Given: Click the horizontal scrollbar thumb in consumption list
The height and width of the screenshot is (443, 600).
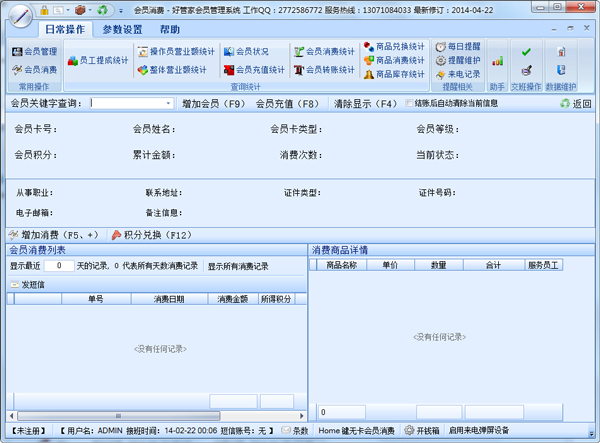Looking at the screenshot, I should [119, 415].
